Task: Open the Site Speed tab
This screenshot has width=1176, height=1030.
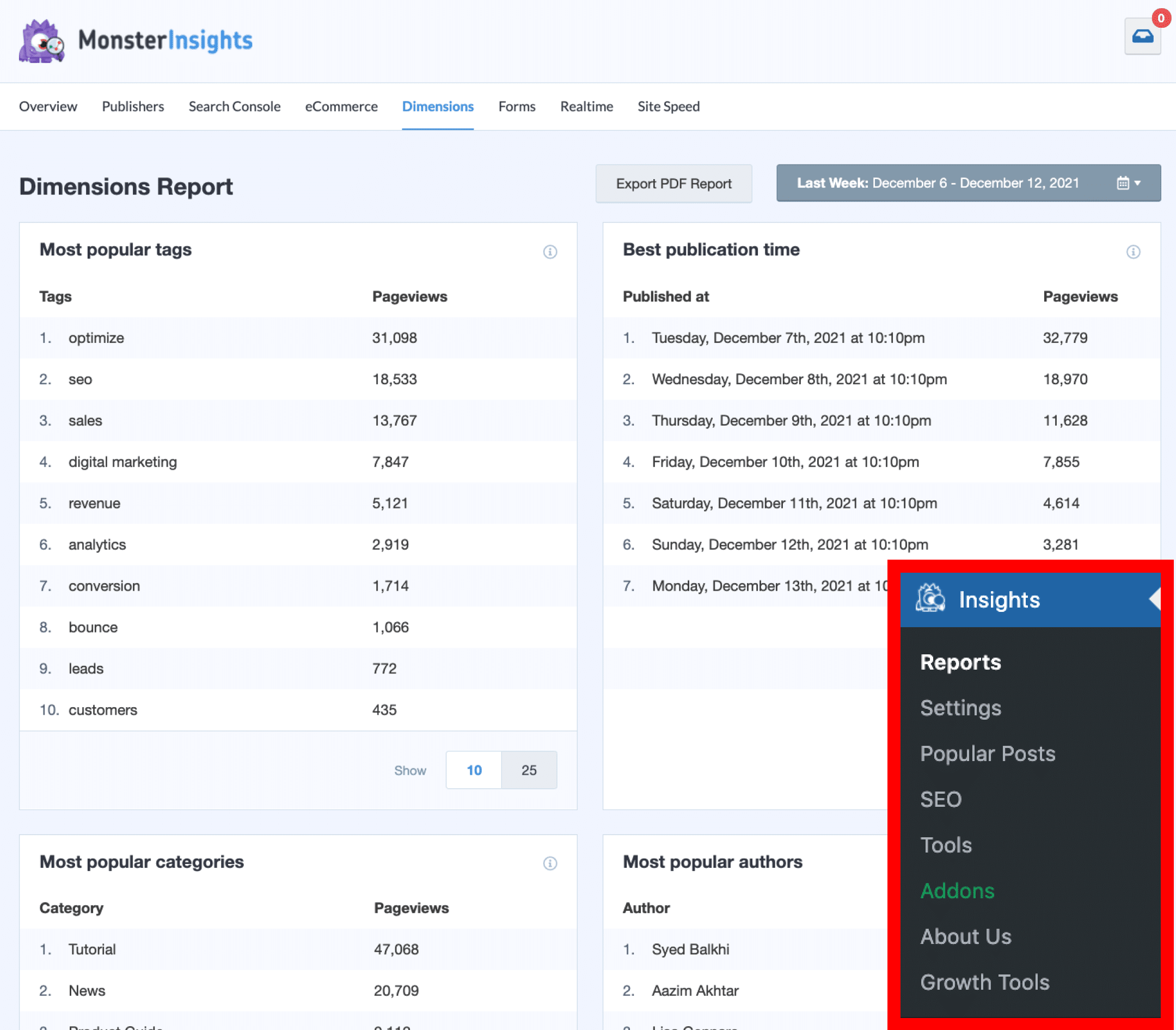Action: (669, 106)
